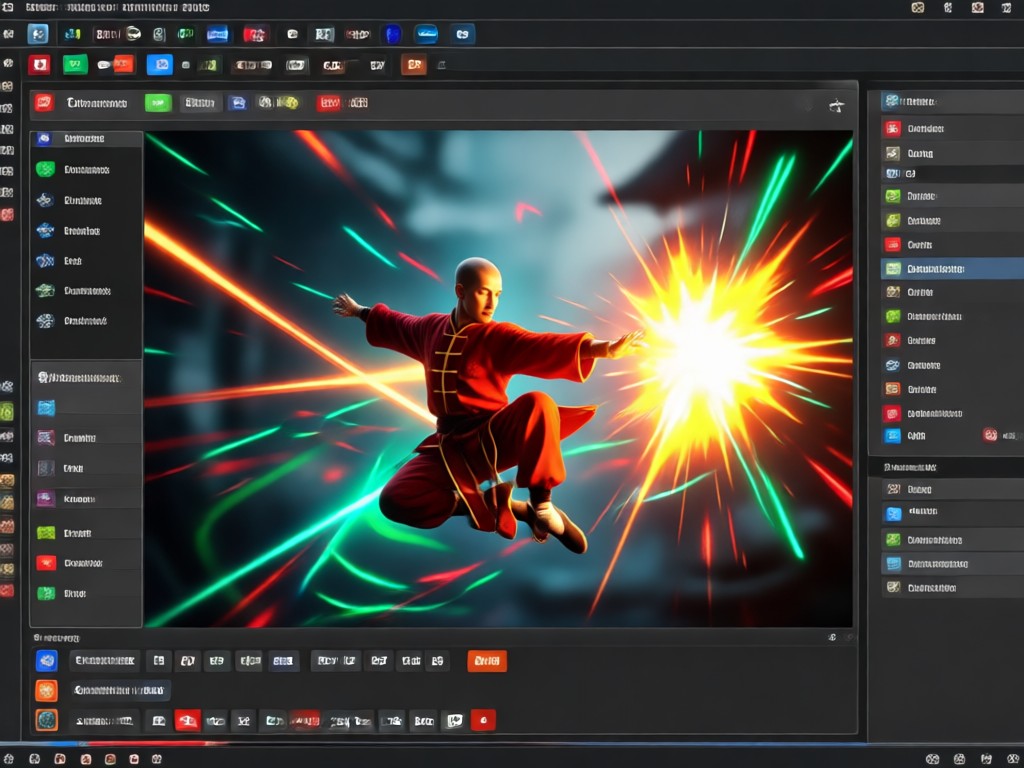Click the orange icon ending the second toolbar row

[x=414, y=65]
